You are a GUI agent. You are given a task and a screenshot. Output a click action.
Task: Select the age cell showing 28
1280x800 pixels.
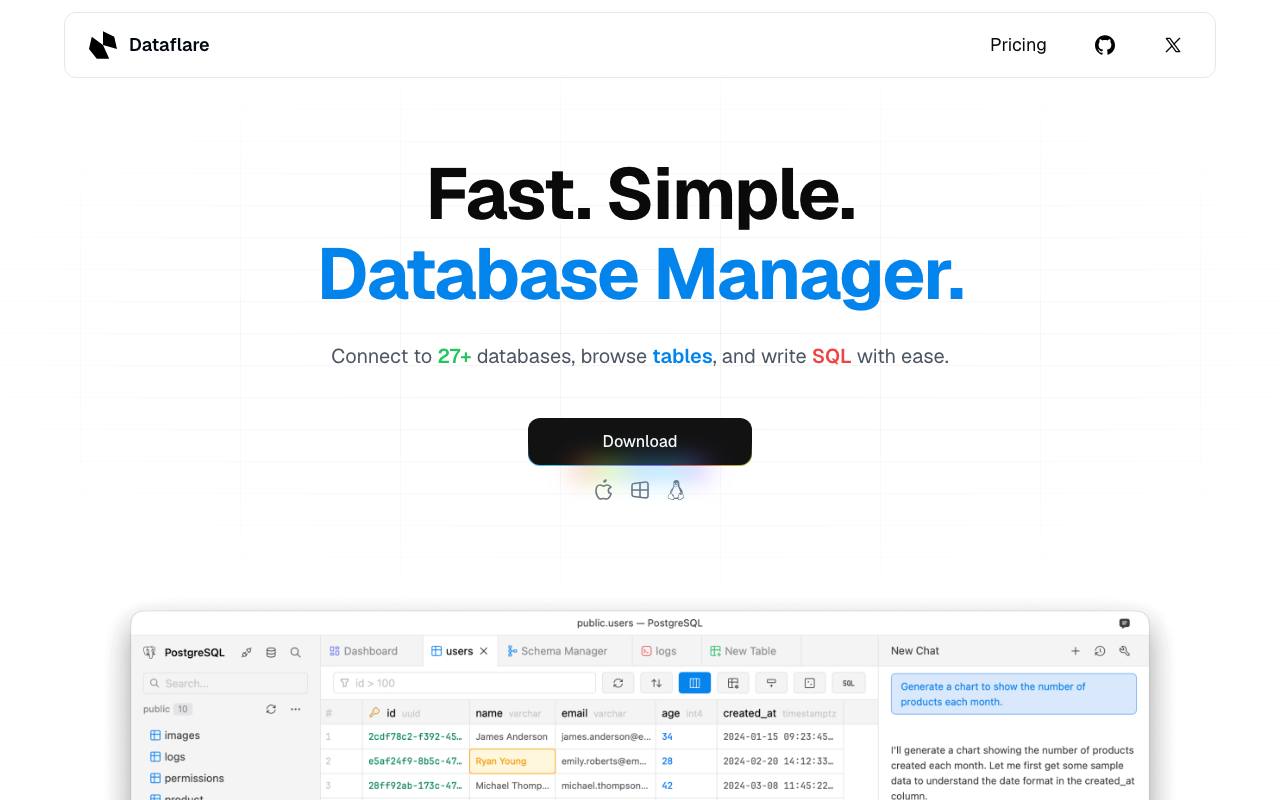click(686, 761)
